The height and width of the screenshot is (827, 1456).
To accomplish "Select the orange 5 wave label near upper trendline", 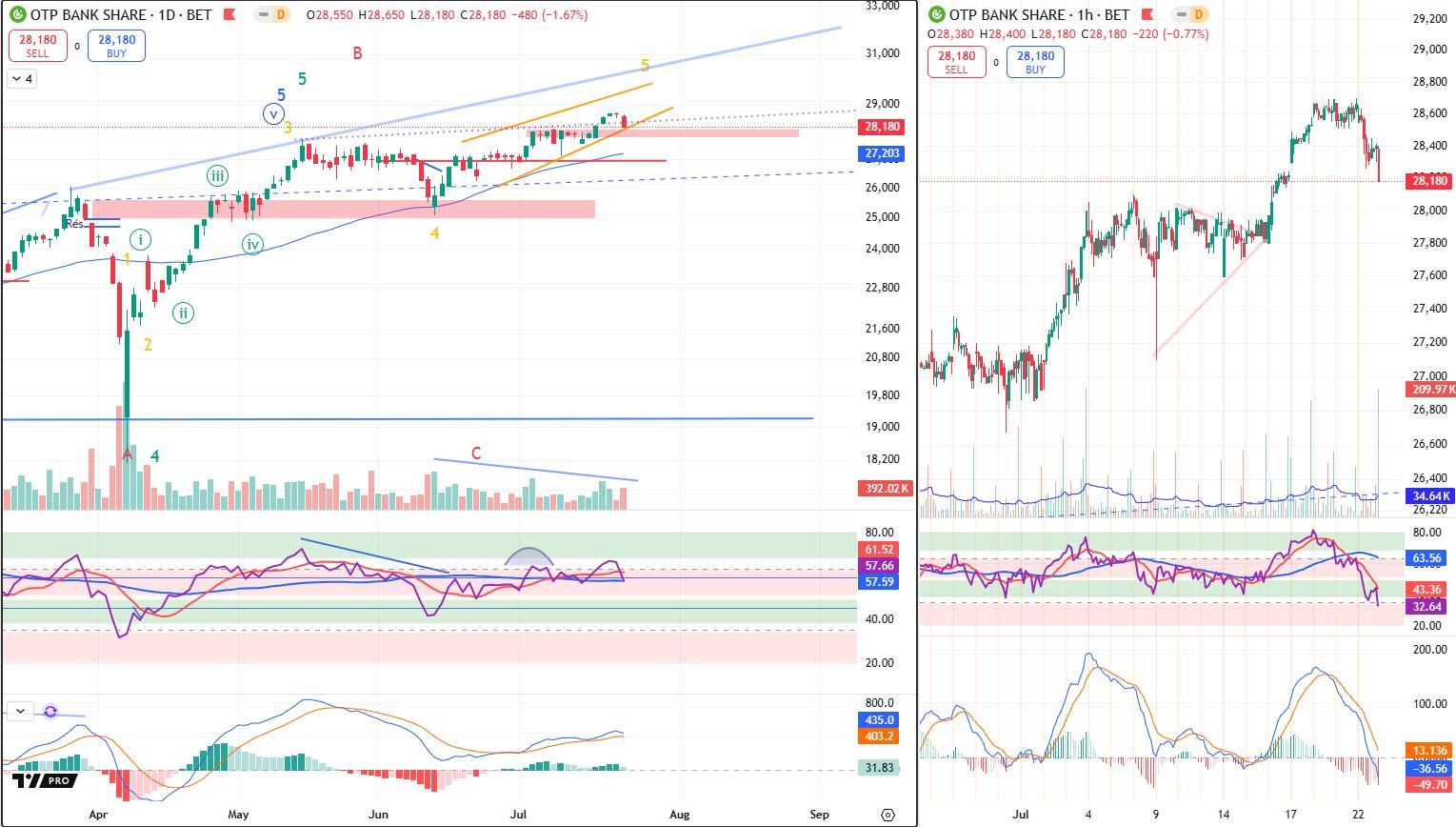I will [x=645, y=66].
